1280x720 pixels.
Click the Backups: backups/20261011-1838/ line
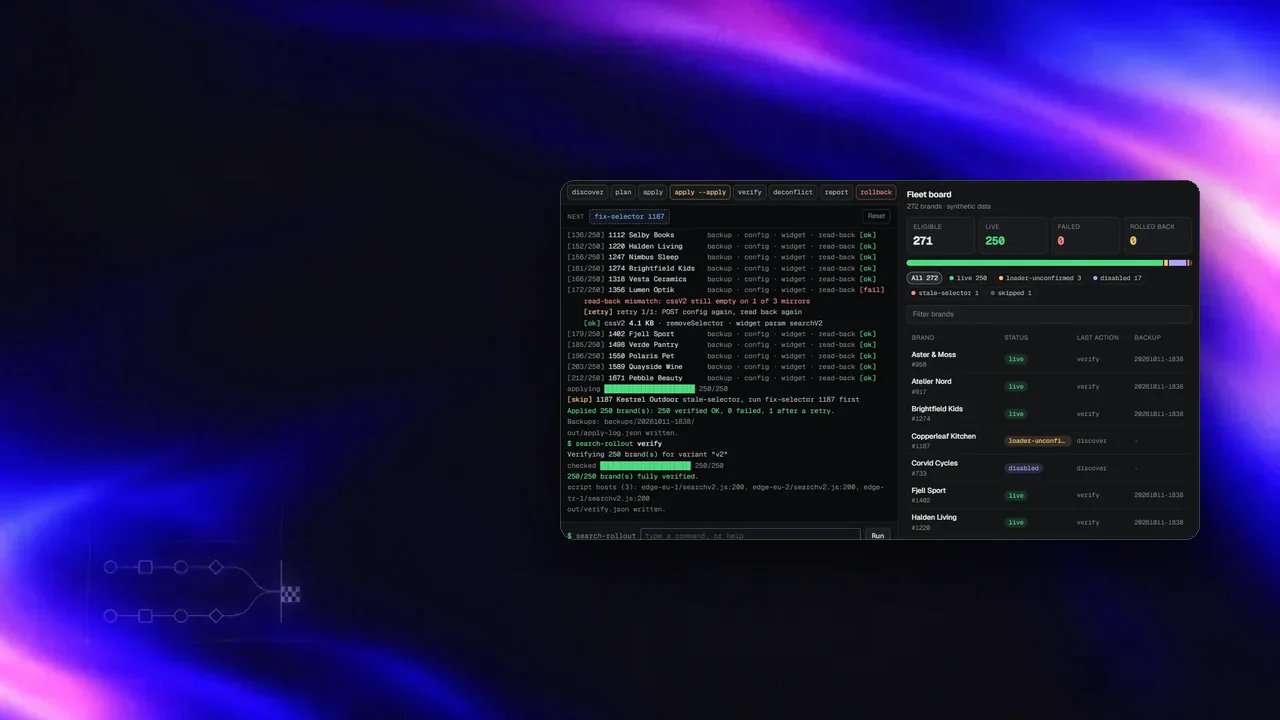(630, 422)
